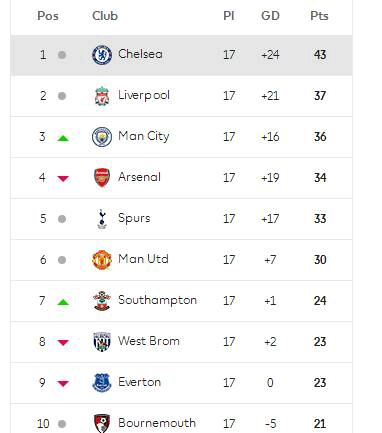Click the Bournemouth club badge
This screenshot has height=433, width=382.
point(102,423)
